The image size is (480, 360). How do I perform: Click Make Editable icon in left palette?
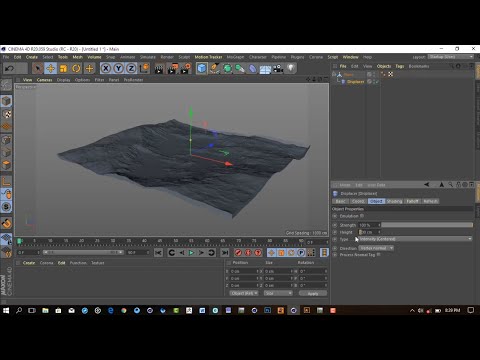coord(6,85)
